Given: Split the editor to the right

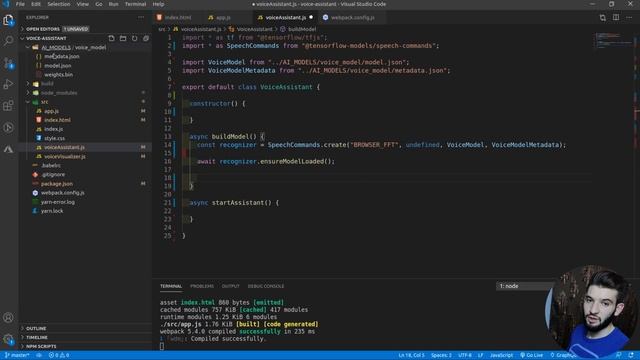Looking at the screenshot, I should tap(616, 18).
